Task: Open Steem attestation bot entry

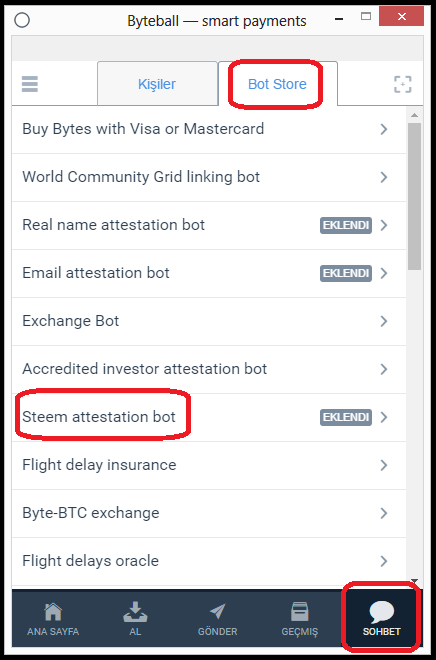Action: tap(209, 417)
